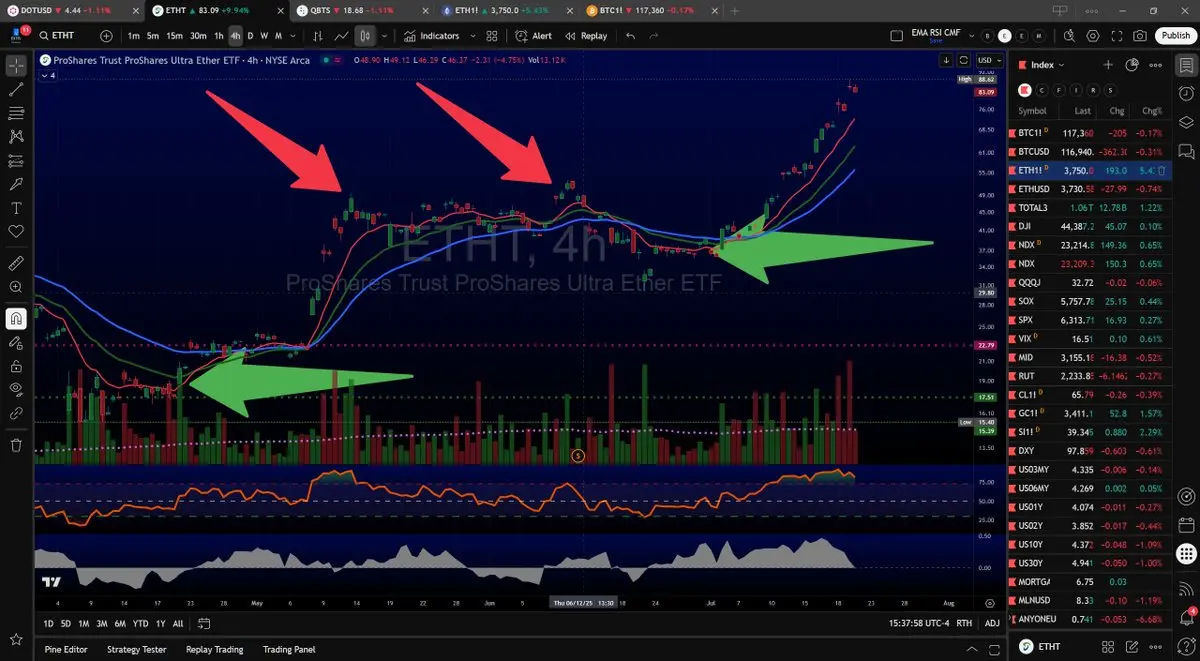Click the ETHT symbol search field
The image size is (1200, 661).
(x=65, y=36)
